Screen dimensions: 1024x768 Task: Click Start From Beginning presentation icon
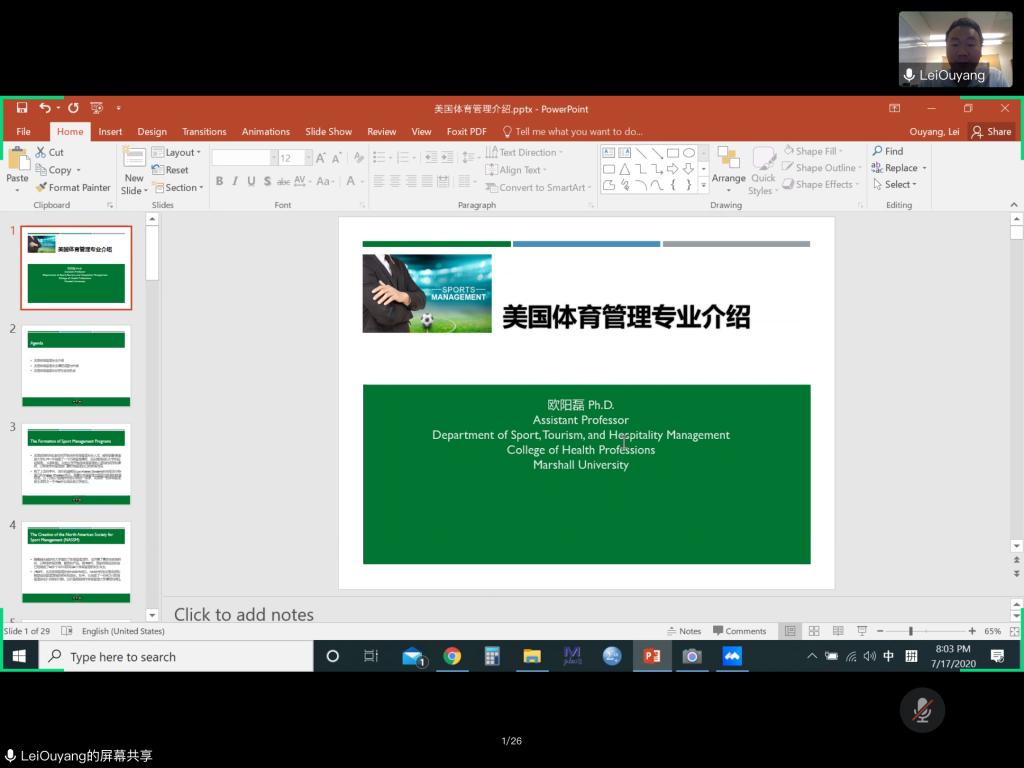(96, 108)
